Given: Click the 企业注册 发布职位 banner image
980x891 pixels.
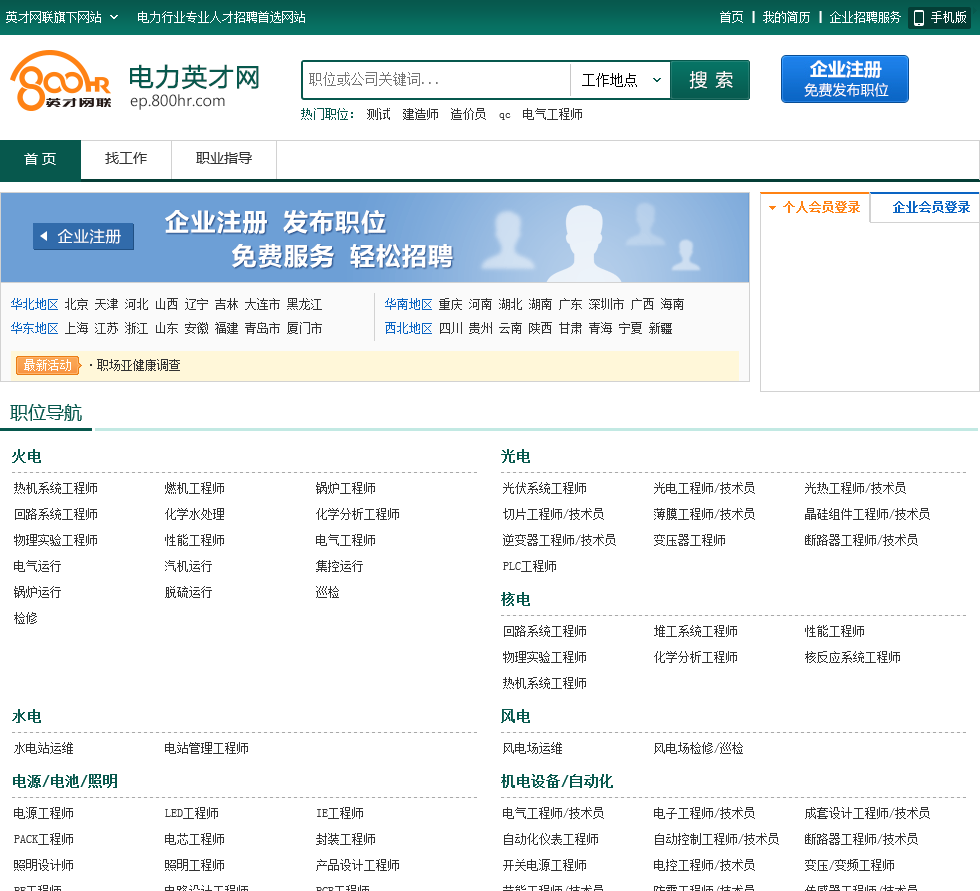Looking at the screenshot, I should coord(440,238).
